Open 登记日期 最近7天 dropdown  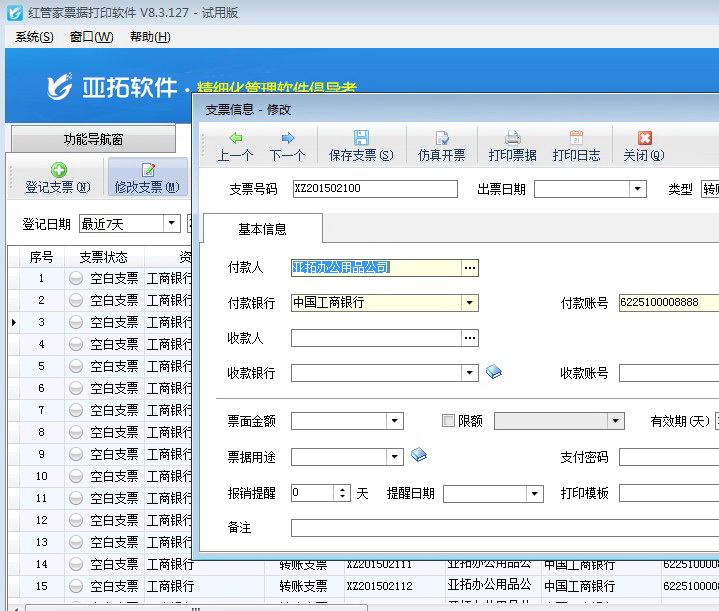(171, 223)
